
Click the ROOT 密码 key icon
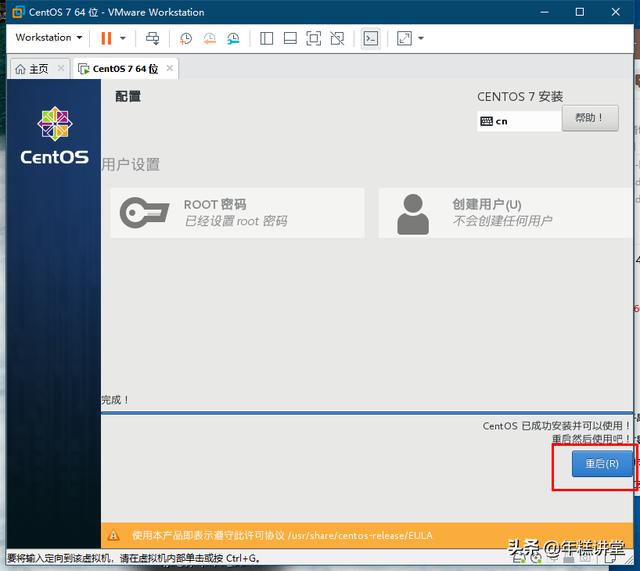(x=144, y=212)
